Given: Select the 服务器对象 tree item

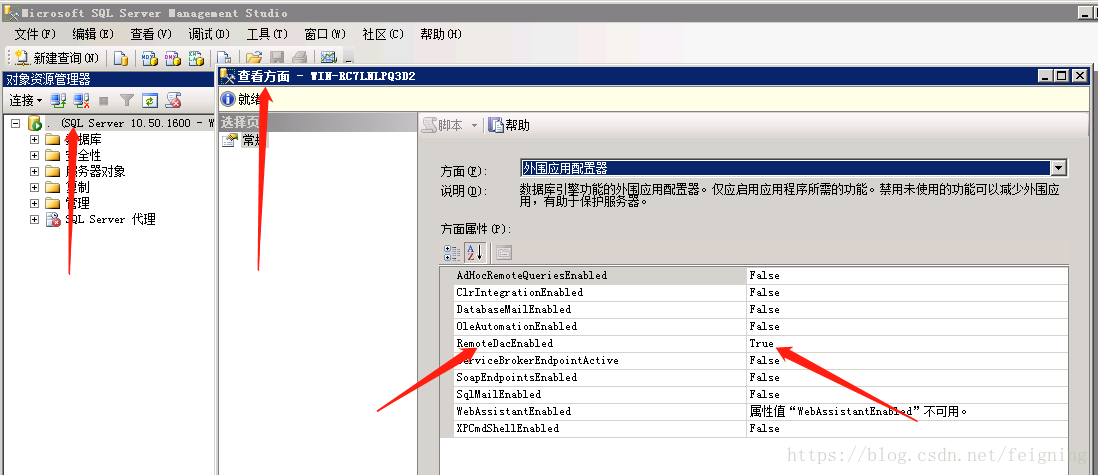Looking at the screenshot, I should [x=95, y=171].
